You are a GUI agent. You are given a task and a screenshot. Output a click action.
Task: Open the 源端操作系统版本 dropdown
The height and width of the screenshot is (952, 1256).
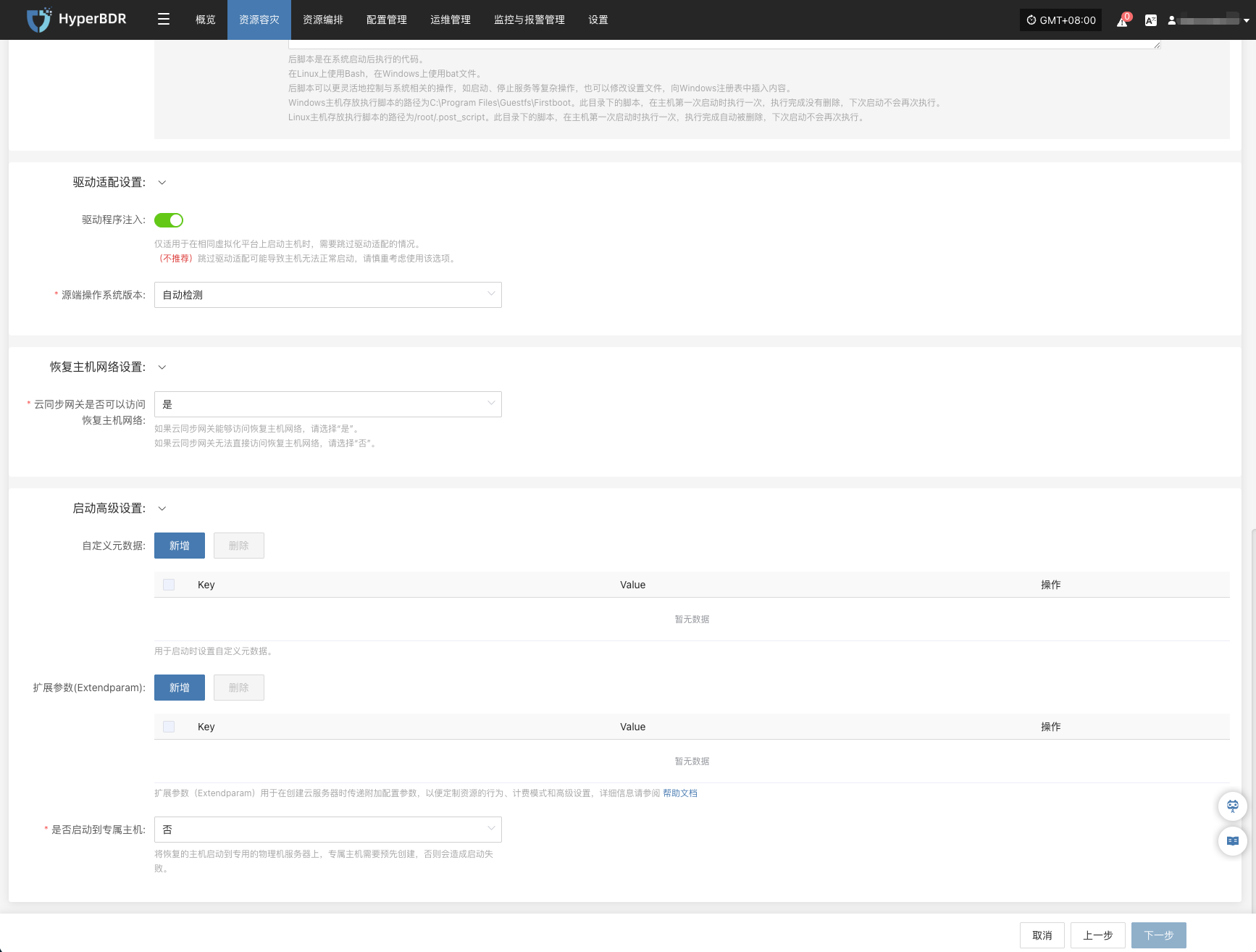pos(327,295)
